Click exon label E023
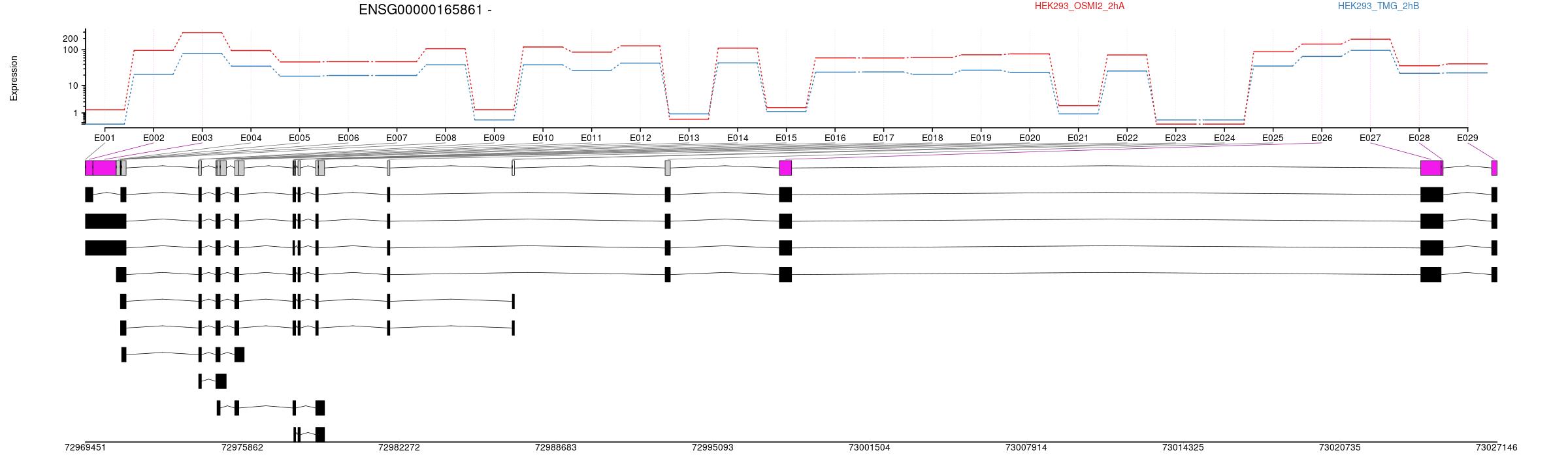Image resolution: width=1568 pixels, height=457 pixels. (1175, 138)
